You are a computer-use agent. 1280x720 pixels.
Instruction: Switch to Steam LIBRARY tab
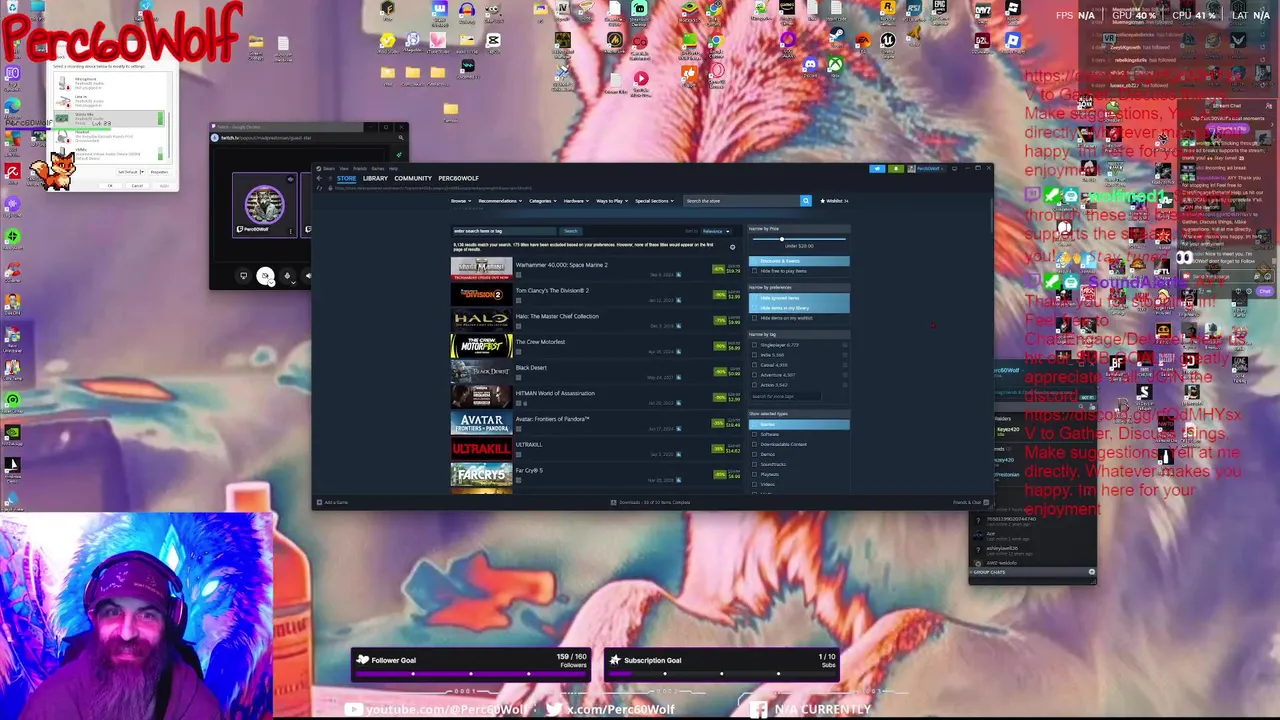pyautogui.click(x=375, y=178)
